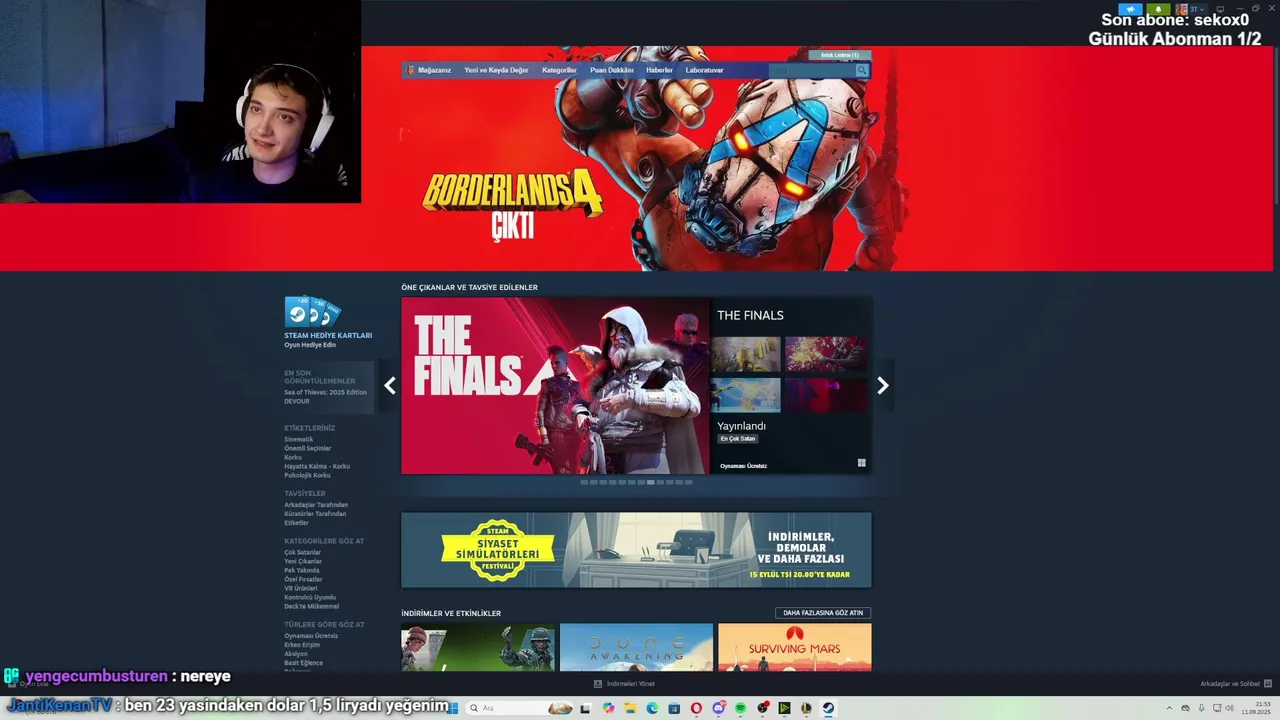
Task: Click Windows taskbar search box
Action: [x=520, y=708]
